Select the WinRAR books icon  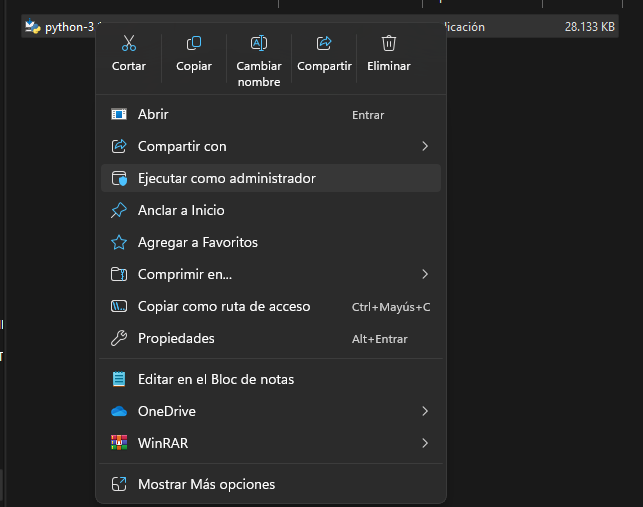tap(119, 443)
